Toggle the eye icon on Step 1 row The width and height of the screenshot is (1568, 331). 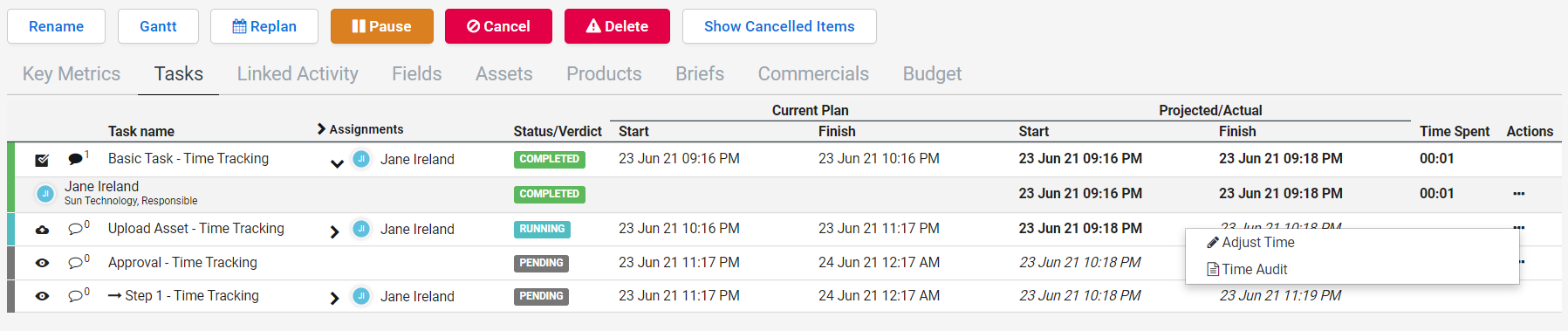click(42, 296)
